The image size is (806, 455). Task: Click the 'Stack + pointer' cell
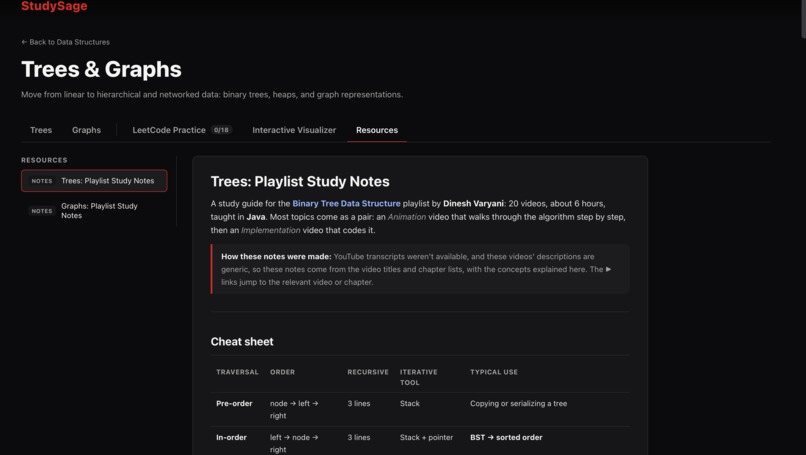[x=427, y=438]
